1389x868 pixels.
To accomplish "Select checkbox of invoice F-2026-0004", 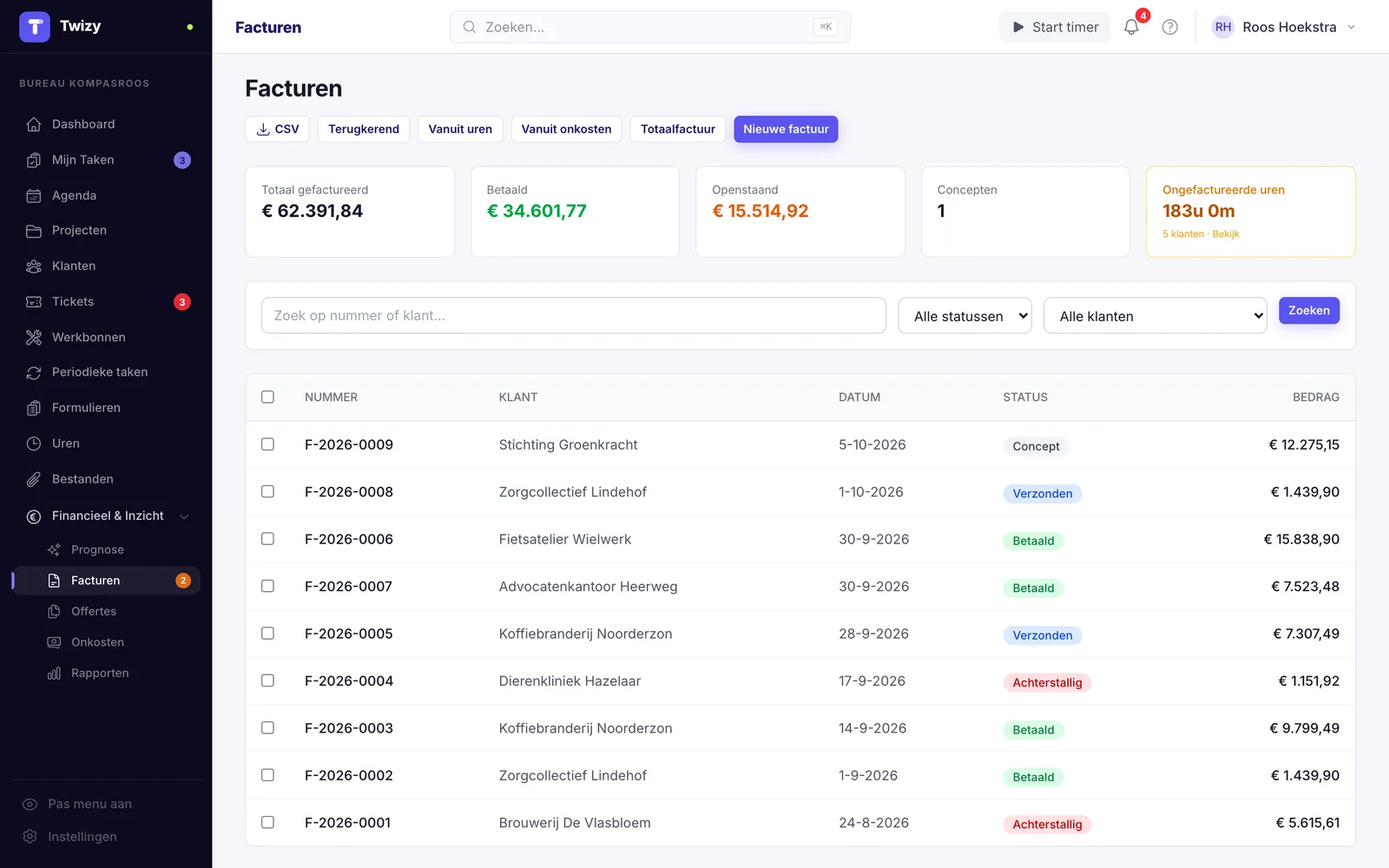I will tap(267, 681).
